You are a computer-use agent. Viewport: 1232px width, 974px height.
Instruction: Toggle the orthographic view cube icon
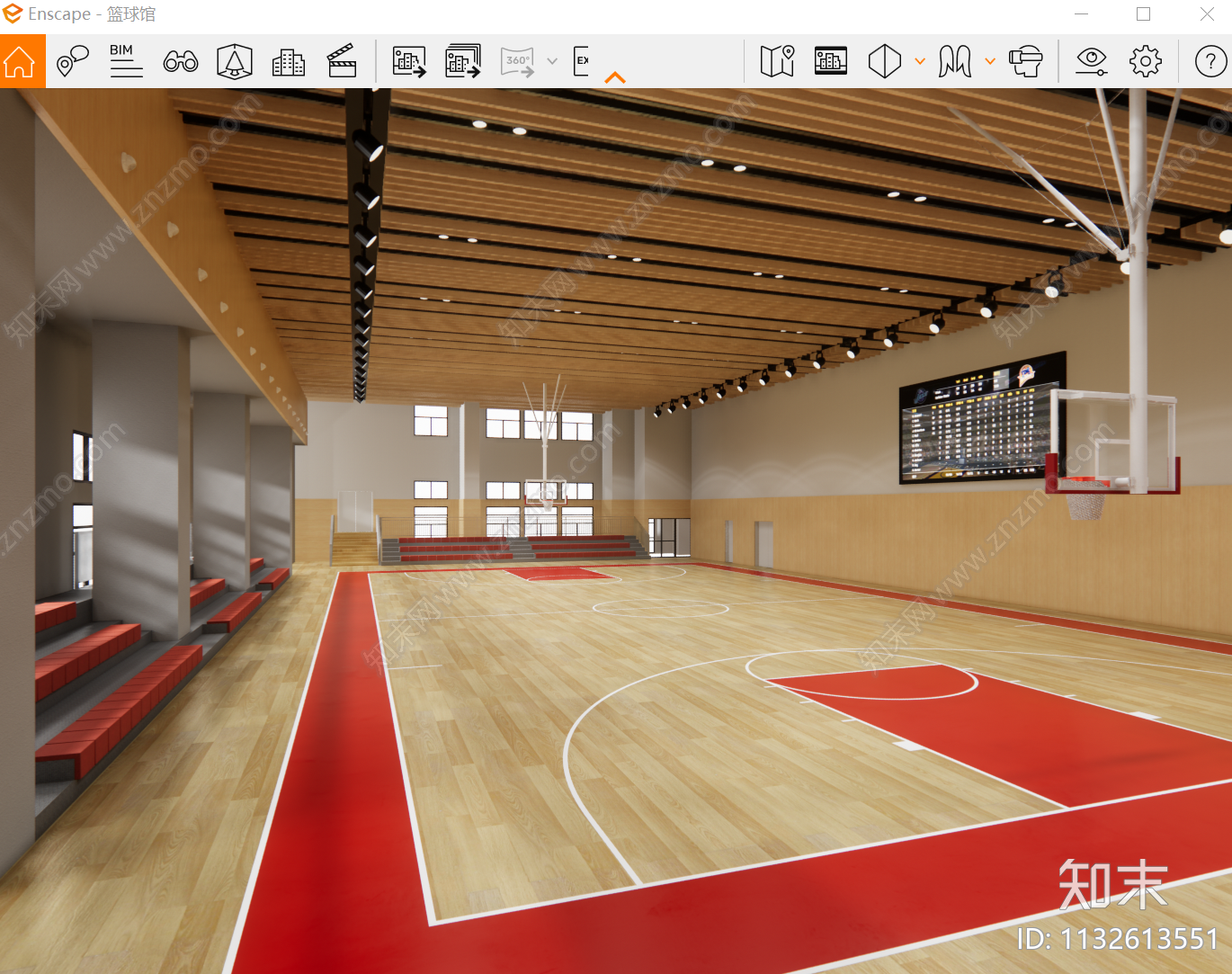(x=885, y=61)
